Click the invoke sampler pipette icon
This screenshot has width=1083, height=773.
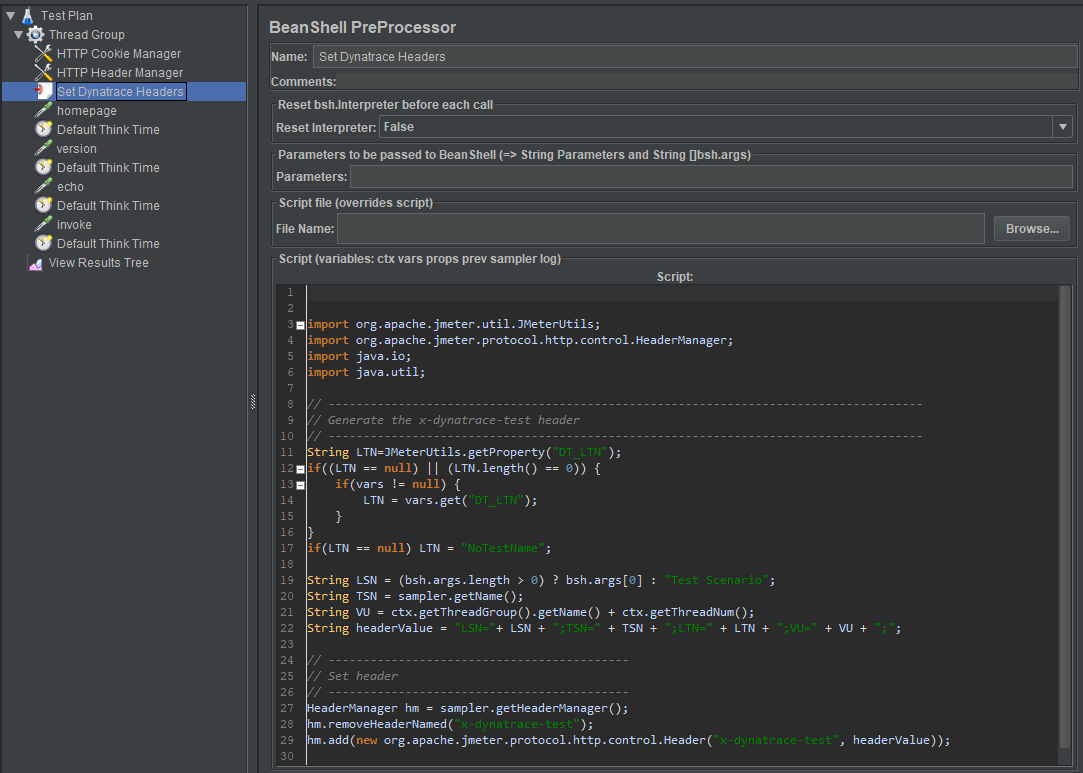point(44,225)
